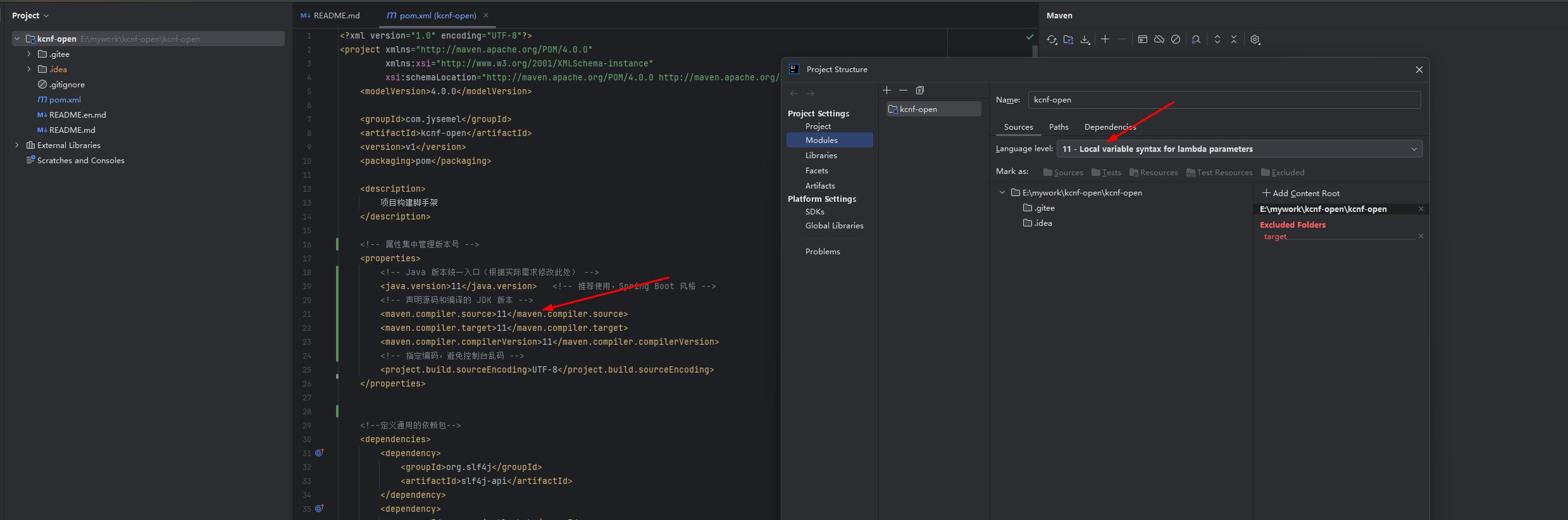Click Copy module icon in Project Structure
Image resolution: width=1568 pixels, height=520 pixels.
pos(920,90)
